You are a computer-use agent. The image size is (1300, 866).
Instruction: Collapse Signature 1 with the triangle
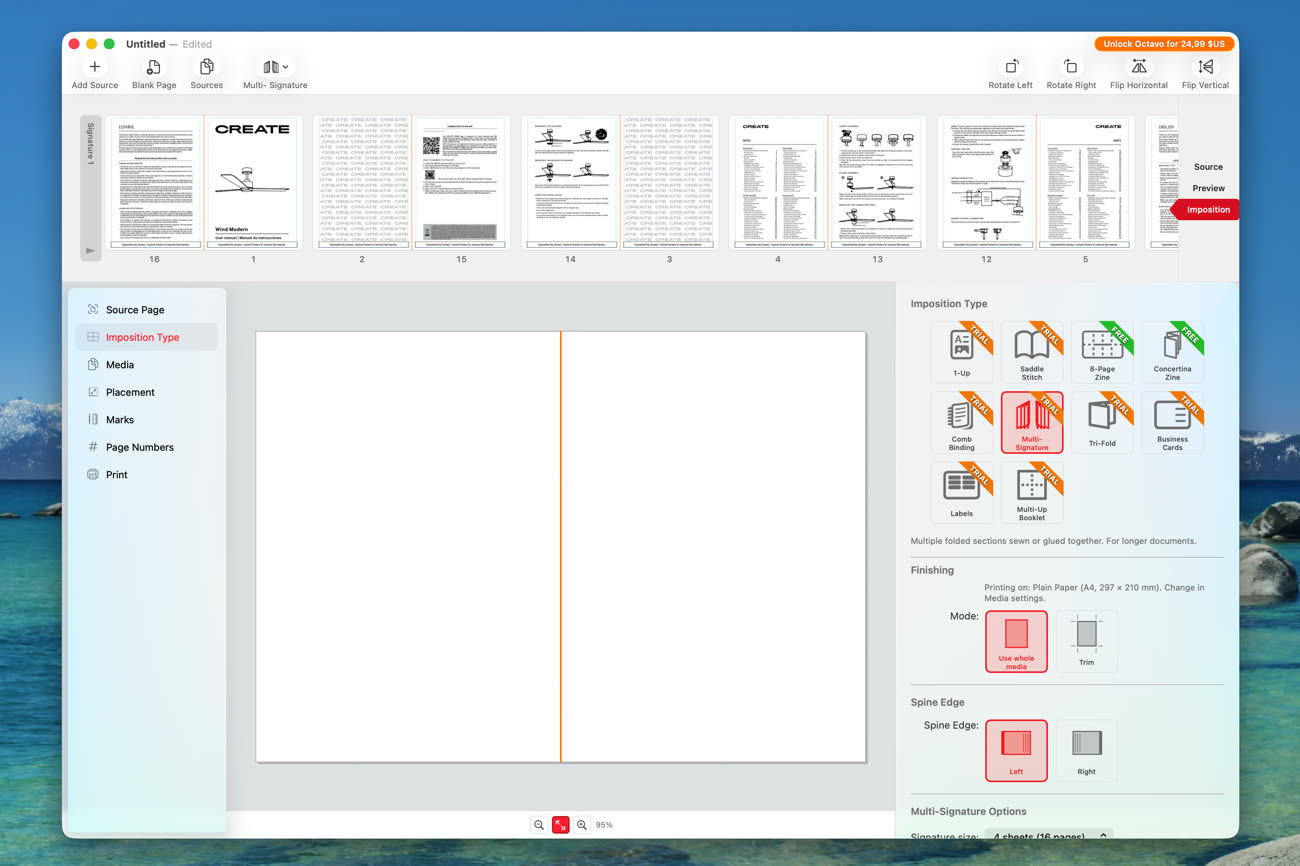90,251
